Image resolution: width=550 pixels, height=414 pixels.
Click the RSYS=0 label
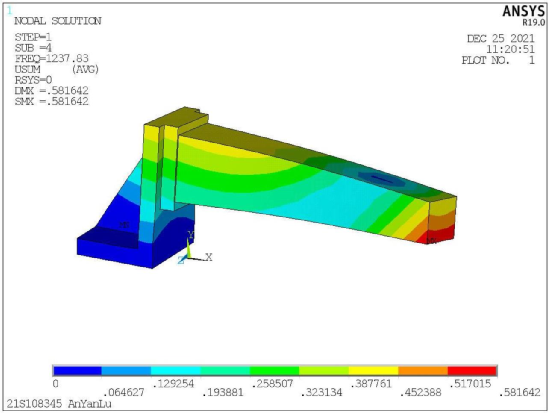click(33, 80)
